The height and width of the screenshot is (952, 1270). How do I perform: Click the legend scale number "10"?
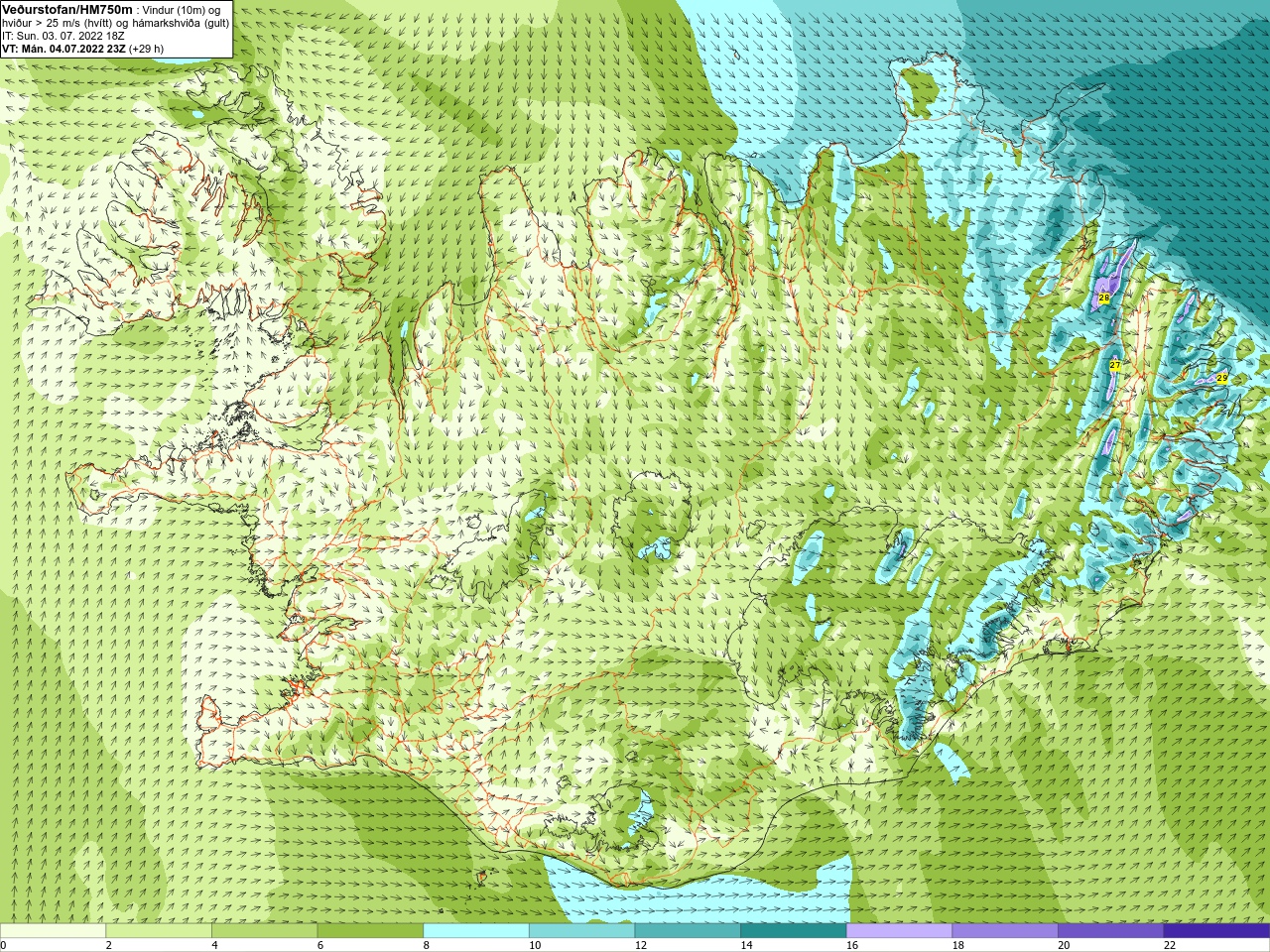[x=535, y=946]
